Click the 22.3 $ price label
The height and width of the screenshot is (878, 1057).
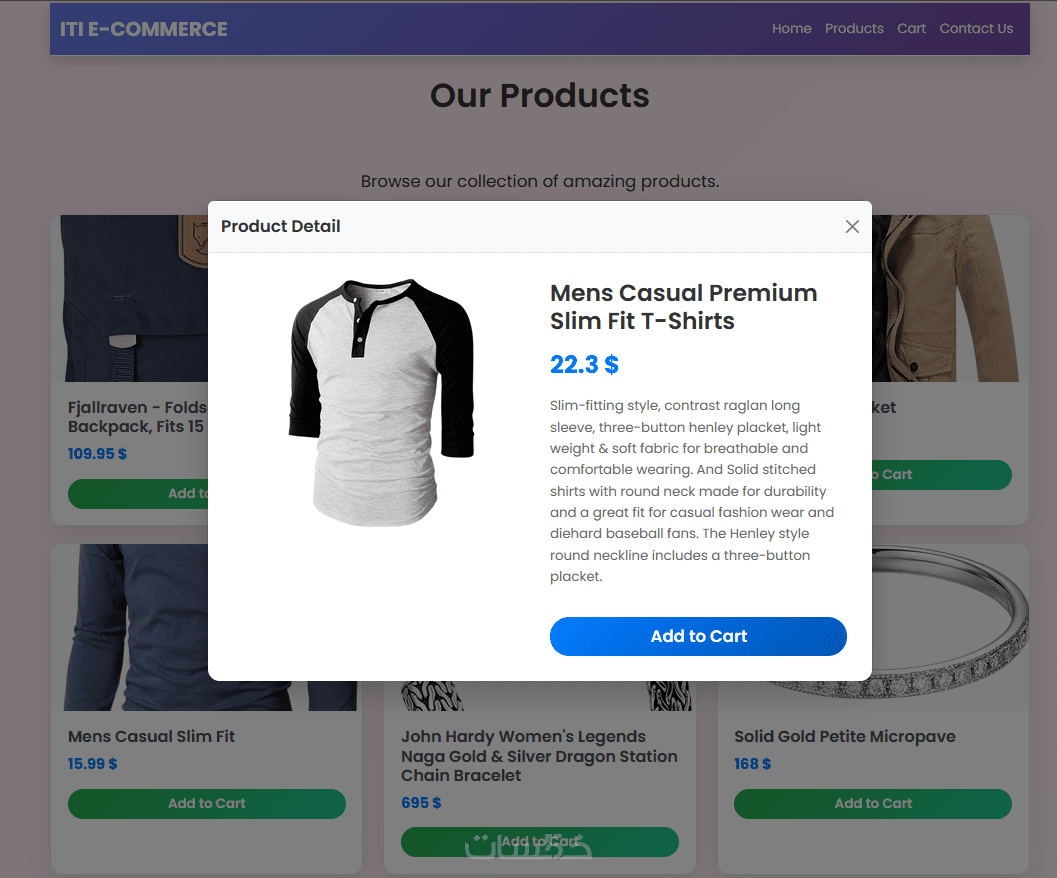point(584,365)
